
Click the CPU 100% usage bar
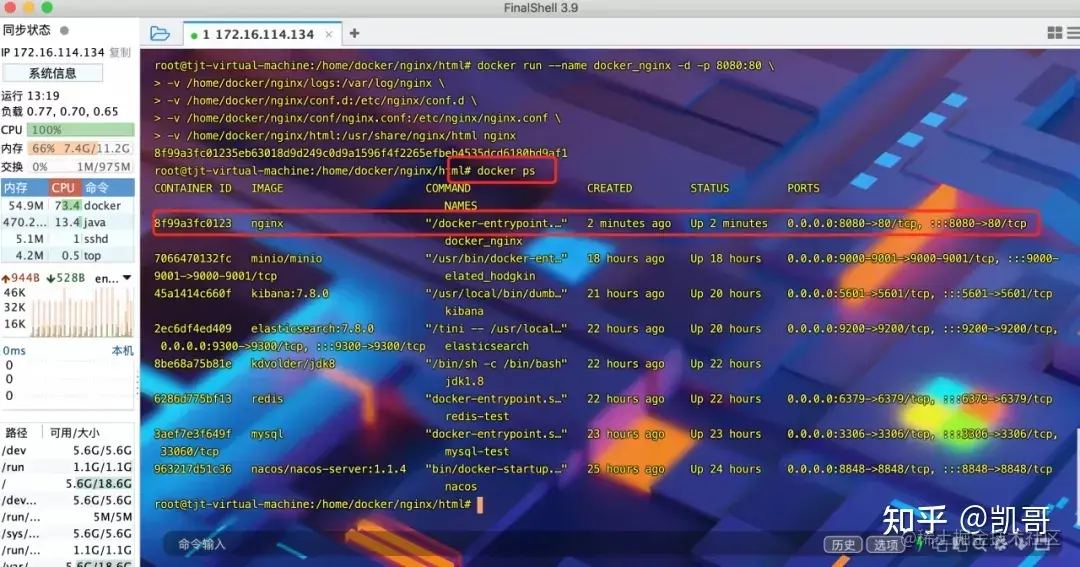[x=81, y=130]
